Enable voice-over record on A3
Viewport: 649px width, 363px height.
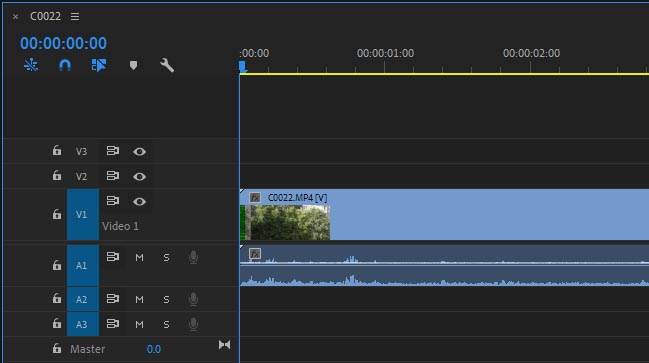(193, 324)
